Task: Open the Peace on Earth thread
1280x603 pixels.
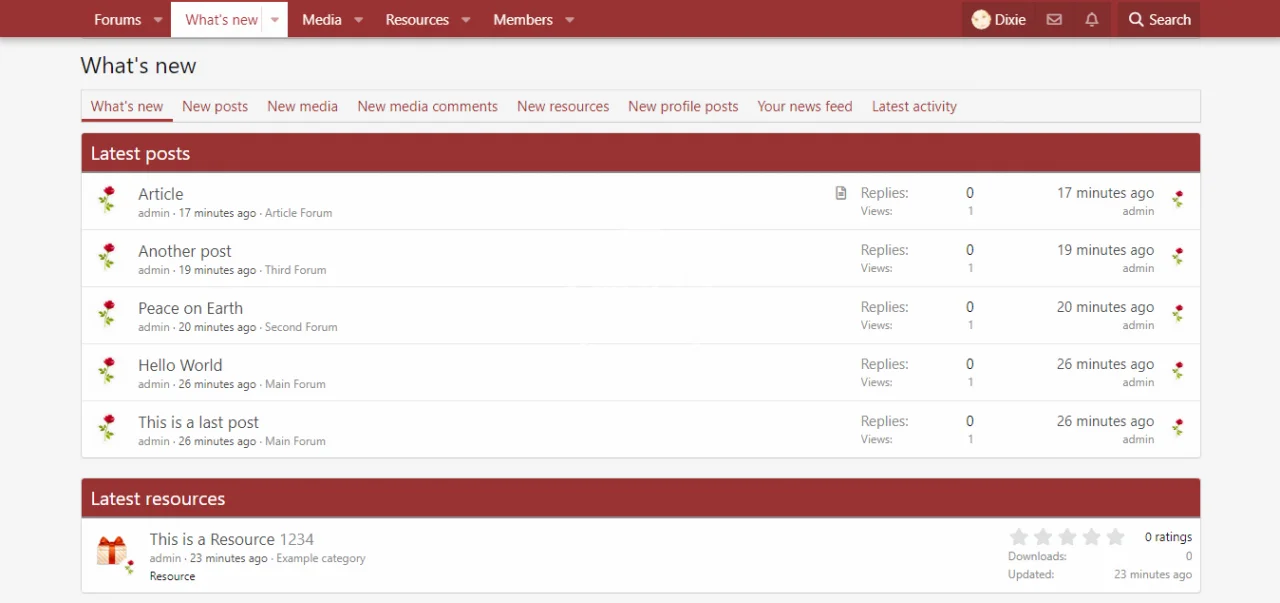Action: (190, 308)
